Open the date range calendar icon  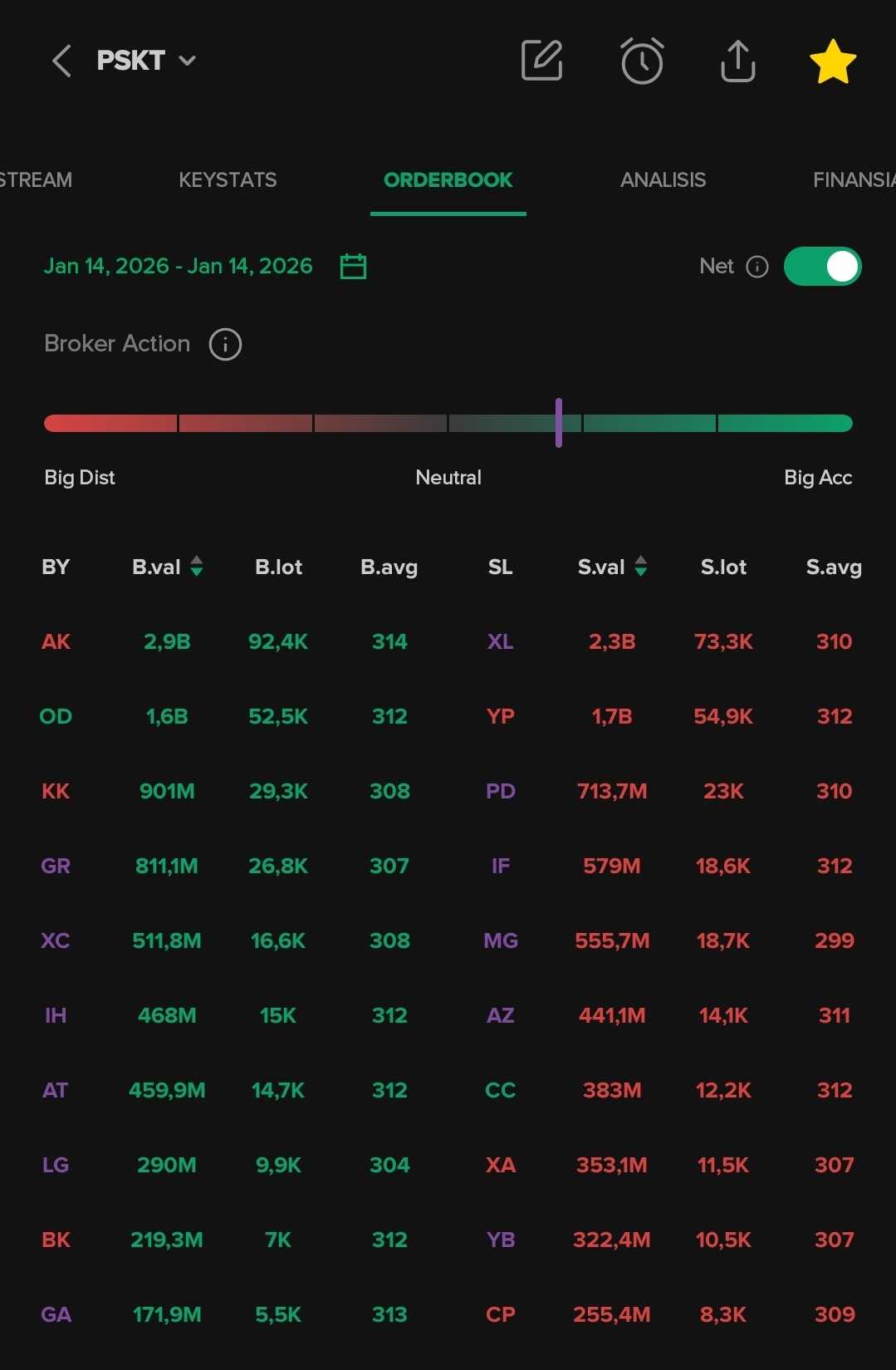click(x=353, y=267)
